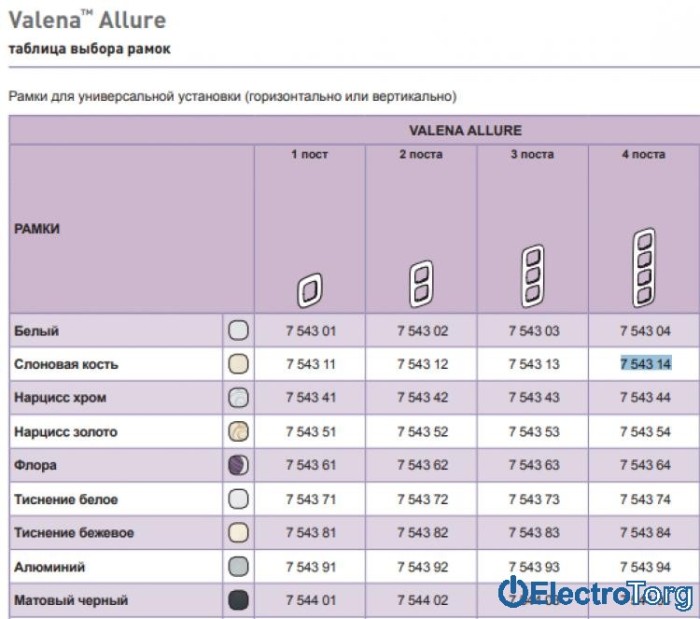Click the Нарцисс золото color swatch
The height and width of the screenshot is (619, 700).
click(x=238, y=432)
